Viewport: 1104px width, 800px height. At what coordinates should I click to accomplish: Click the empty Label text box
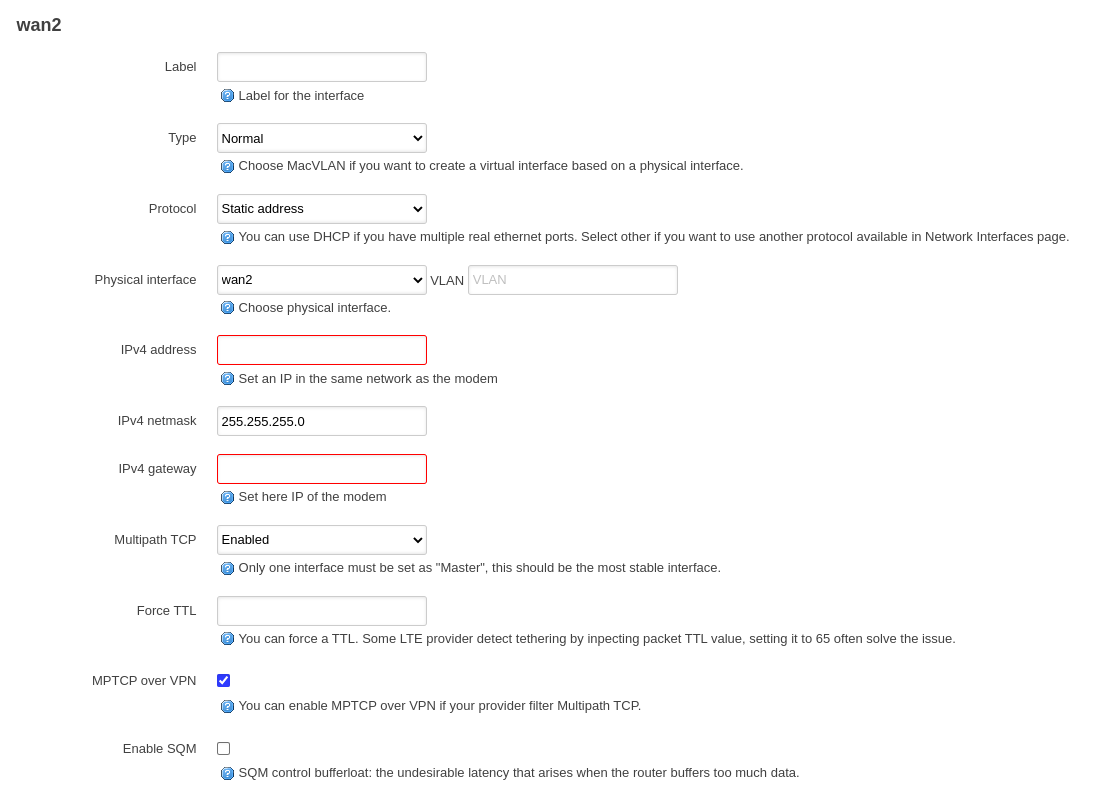[321, 67]
